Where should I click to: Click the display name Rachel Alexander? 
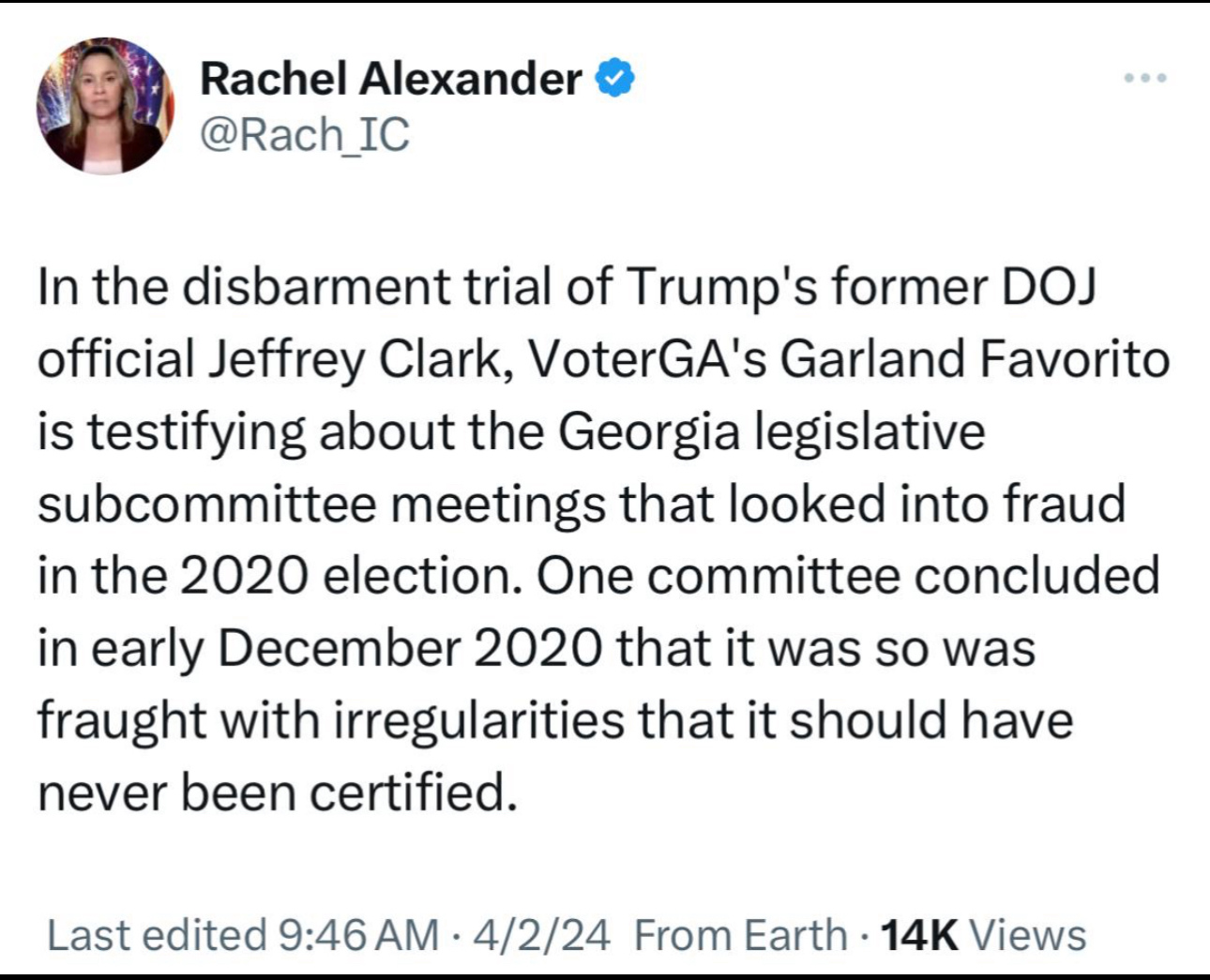(389, 79)
